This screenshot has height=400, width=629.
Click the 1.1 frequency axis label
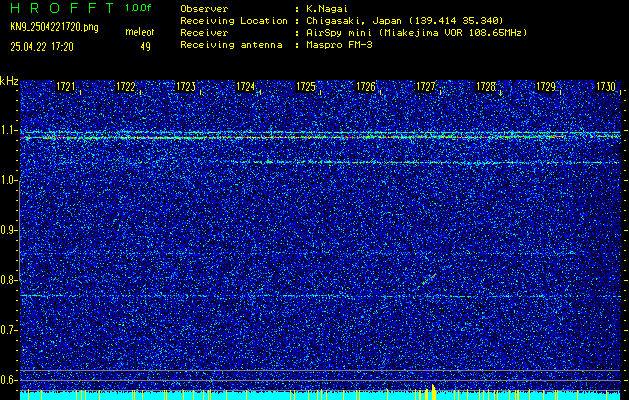pos(9,130)
